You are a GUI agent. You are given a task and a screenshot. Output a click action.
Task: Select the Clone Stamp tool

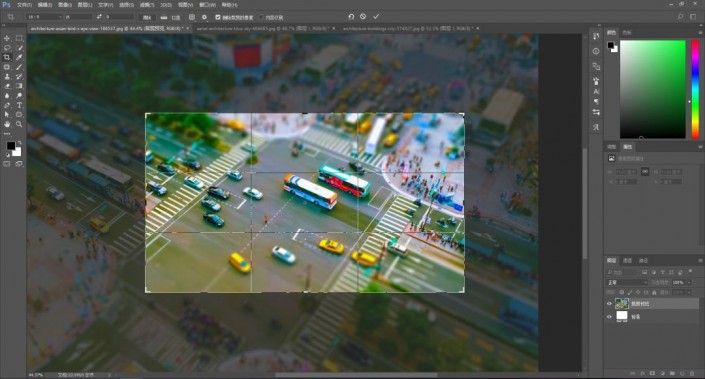7,76
